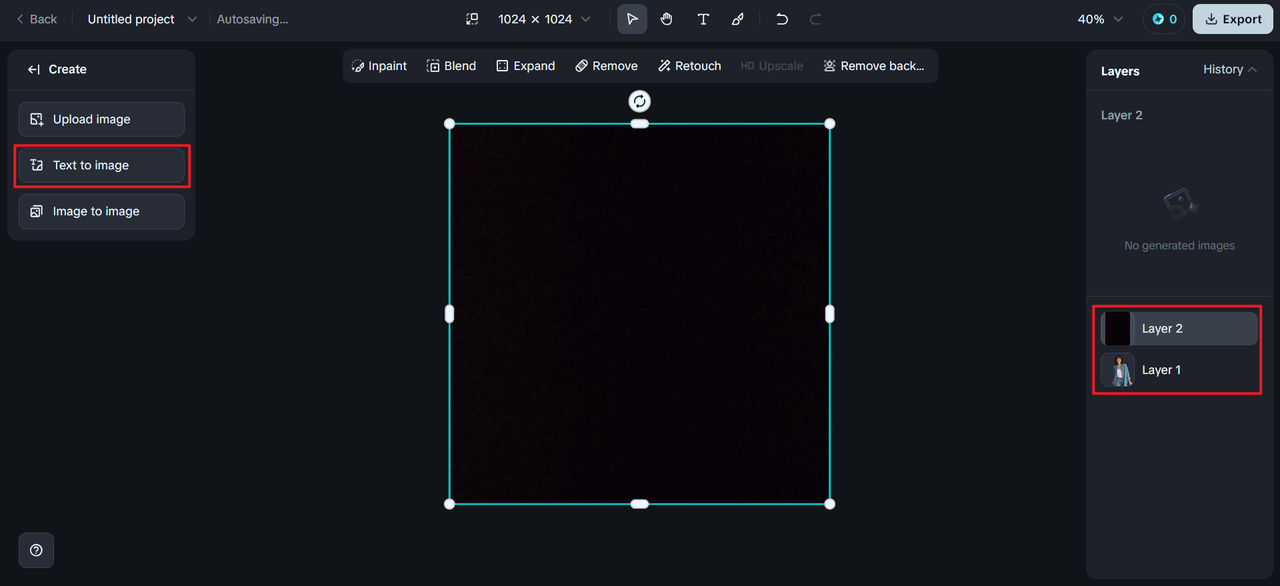
Task: Click the Layer 2 heading in right panel
Action: 1121,115
